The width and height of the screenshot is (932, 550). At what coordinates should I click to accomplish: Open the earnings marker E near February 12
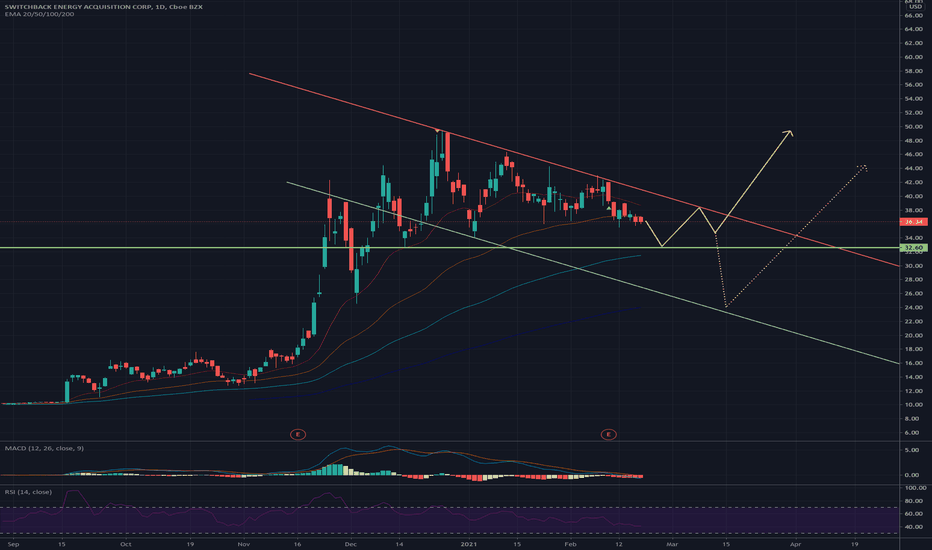pyautogui.click(x=608, y=435)
